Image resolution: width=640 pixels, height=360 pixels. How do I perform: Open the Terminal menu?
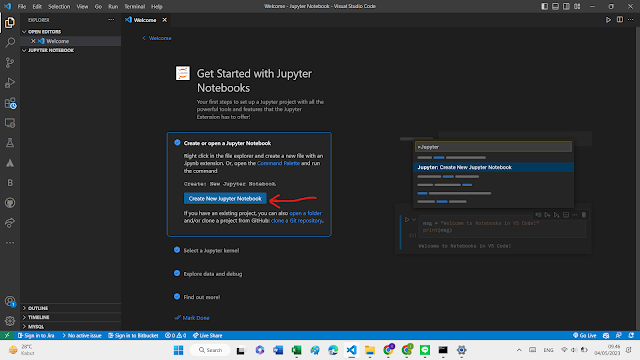(134, 7)
